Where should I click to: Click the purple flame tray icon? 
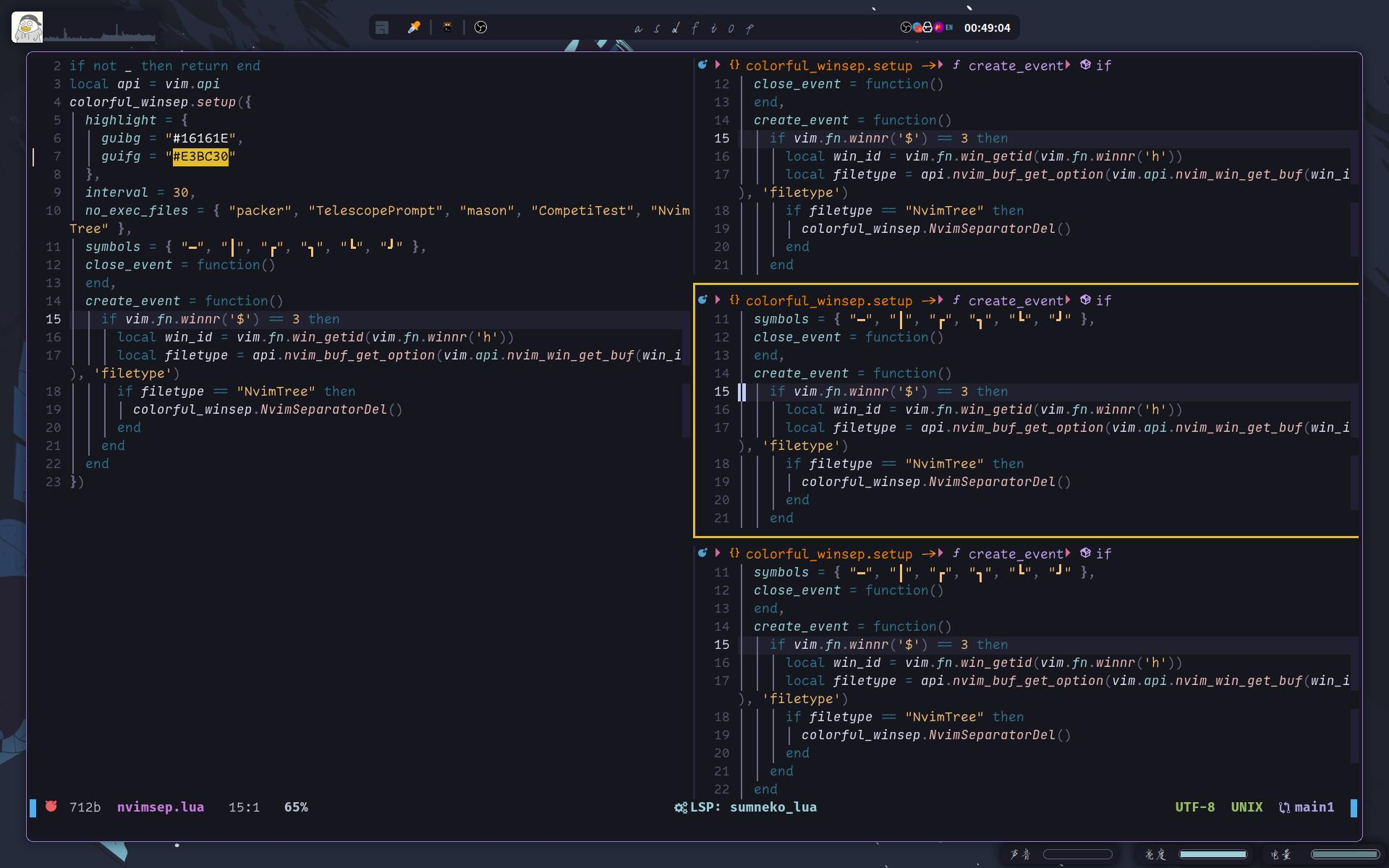(x=938, y=27)
